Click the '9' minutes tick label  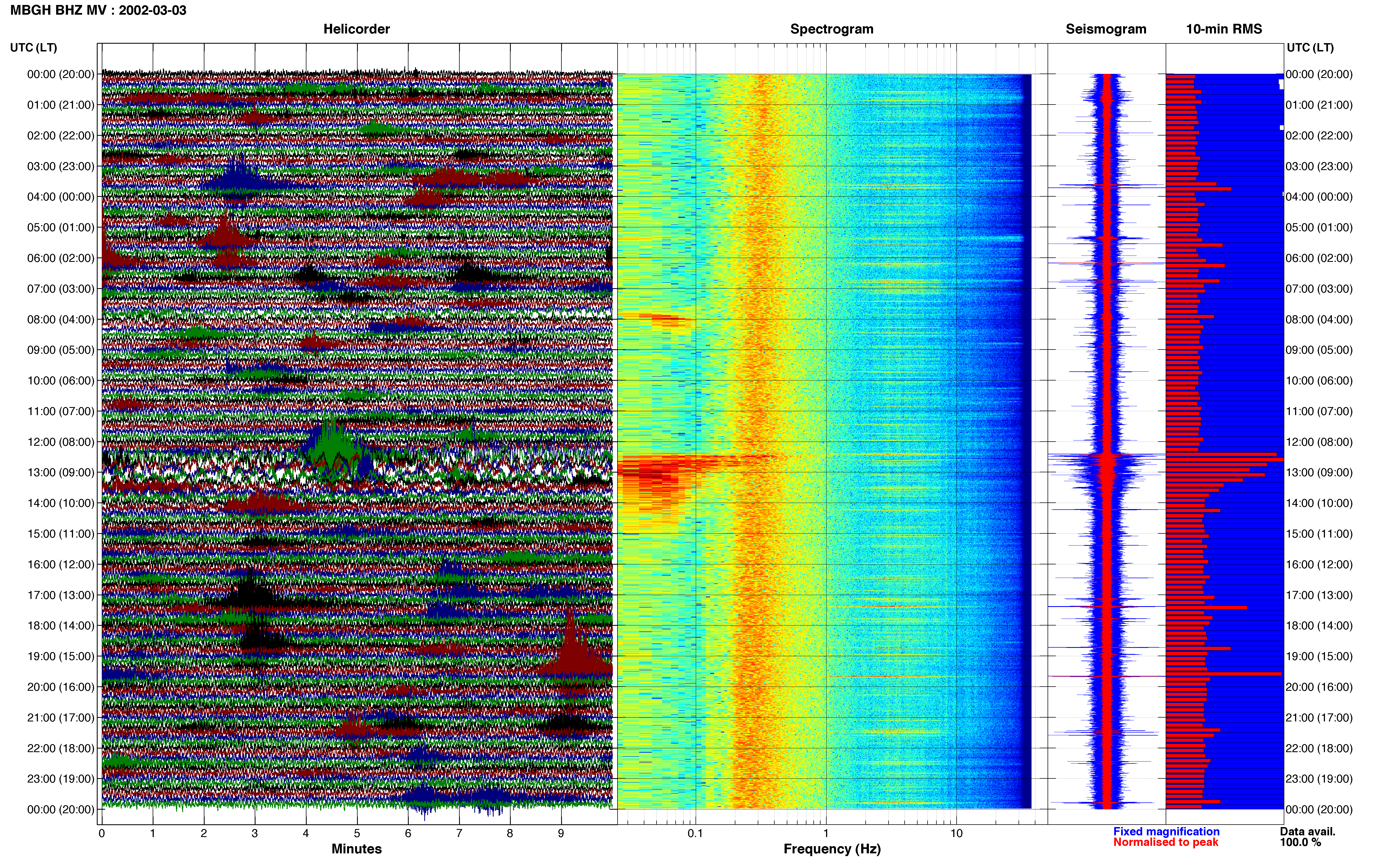point(561,833)
